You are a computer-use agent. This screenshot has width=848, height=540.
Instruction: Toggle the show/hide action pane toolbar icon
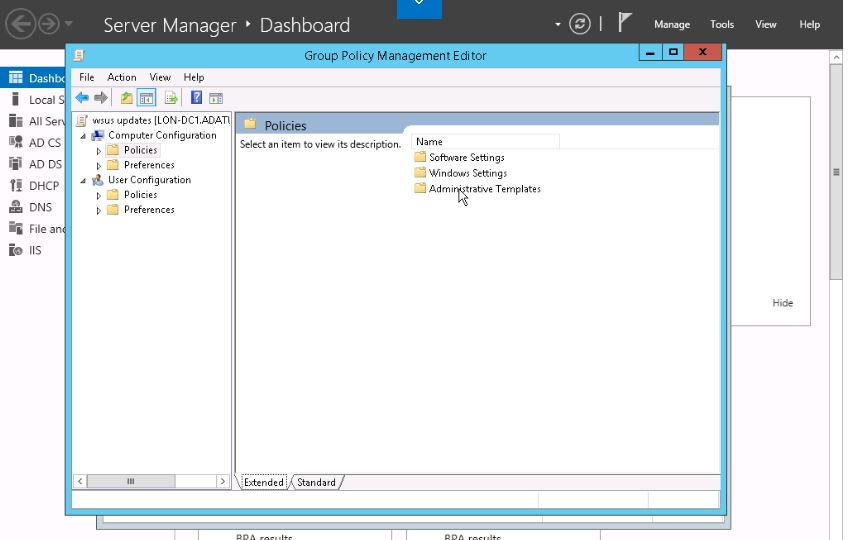pos(216,98)
